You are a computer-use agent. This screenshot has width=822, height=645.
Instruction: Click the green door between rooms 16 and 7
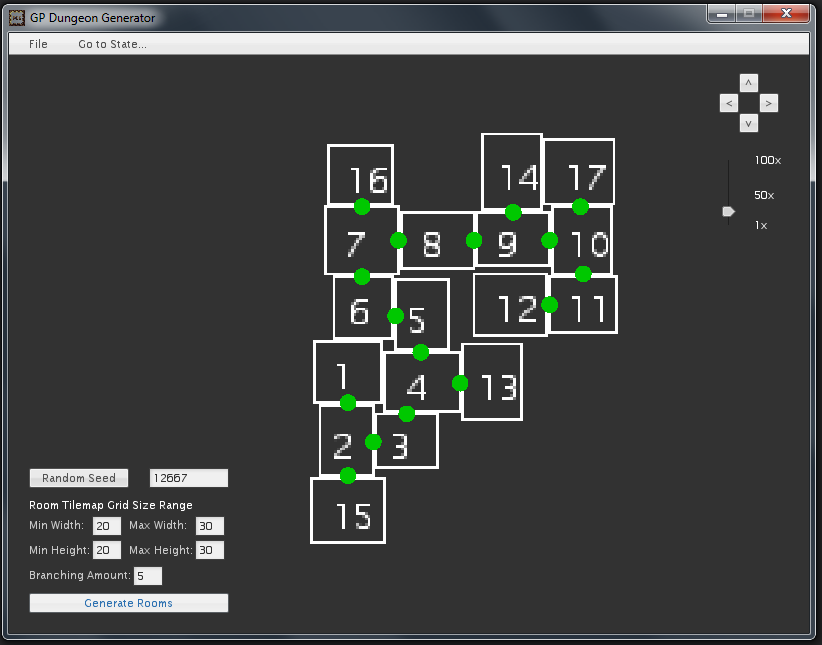click(x=362, y=207)
